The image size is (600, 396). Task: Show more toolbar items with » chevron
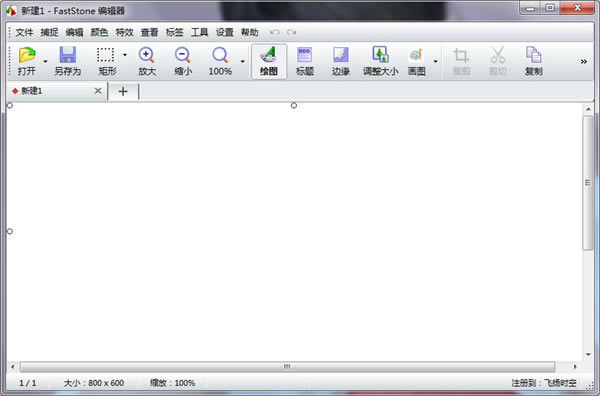pos(584,62)
